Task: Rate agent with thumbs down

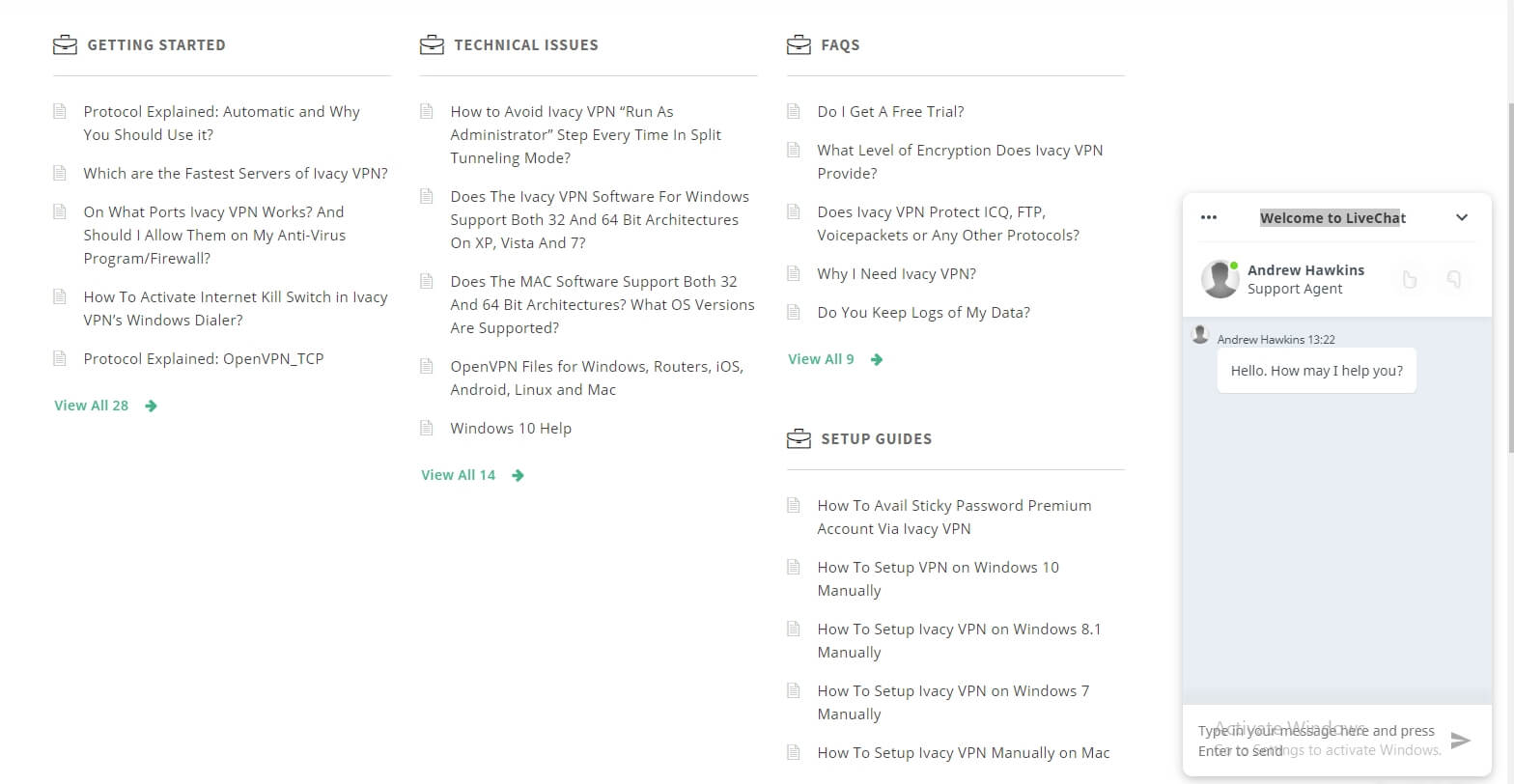Action: (x=1453, y=279)
